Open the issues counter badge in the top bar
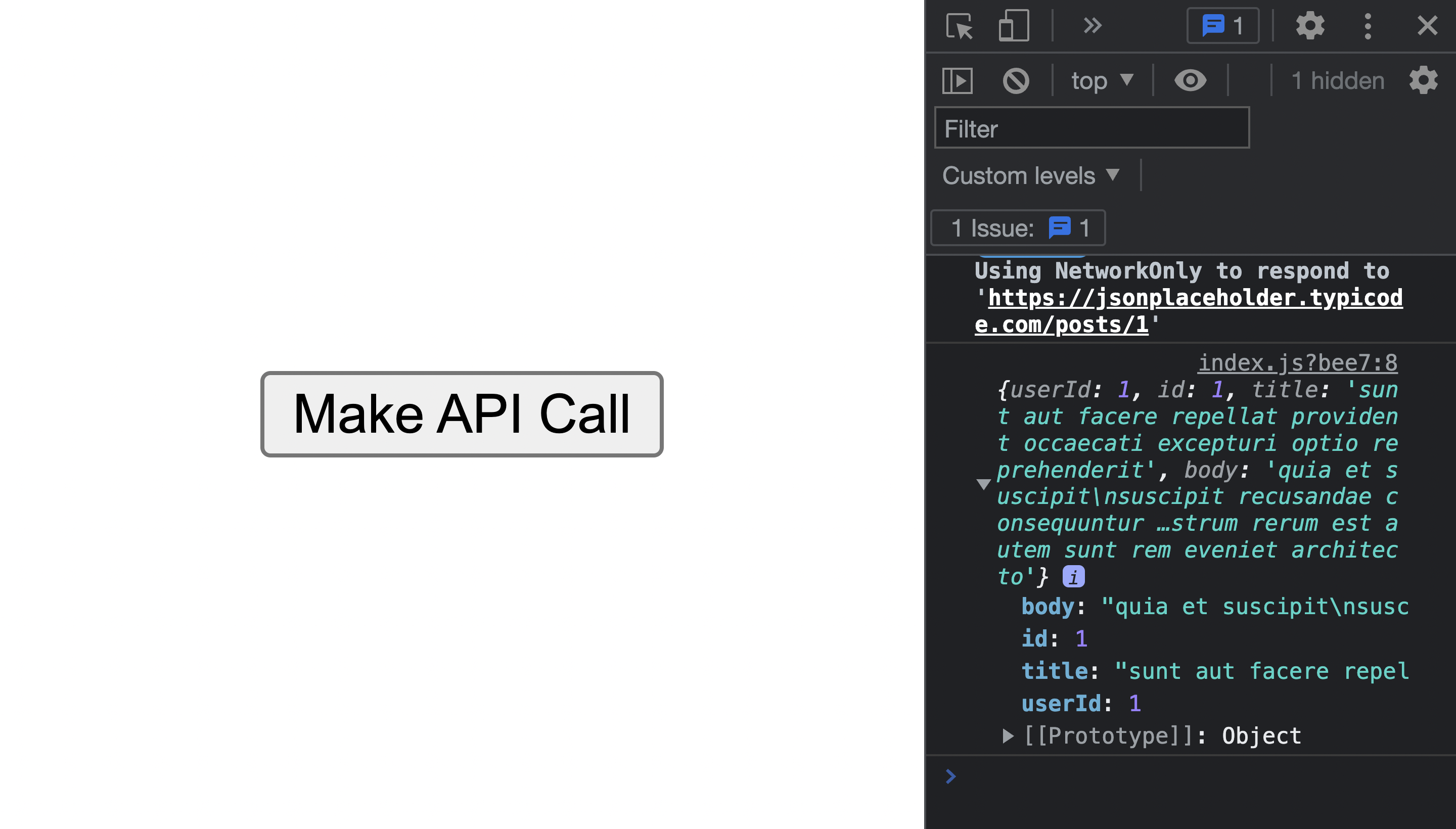Image resolution: width=1456 pixels, height=829 pixels. click(1222, 26)
